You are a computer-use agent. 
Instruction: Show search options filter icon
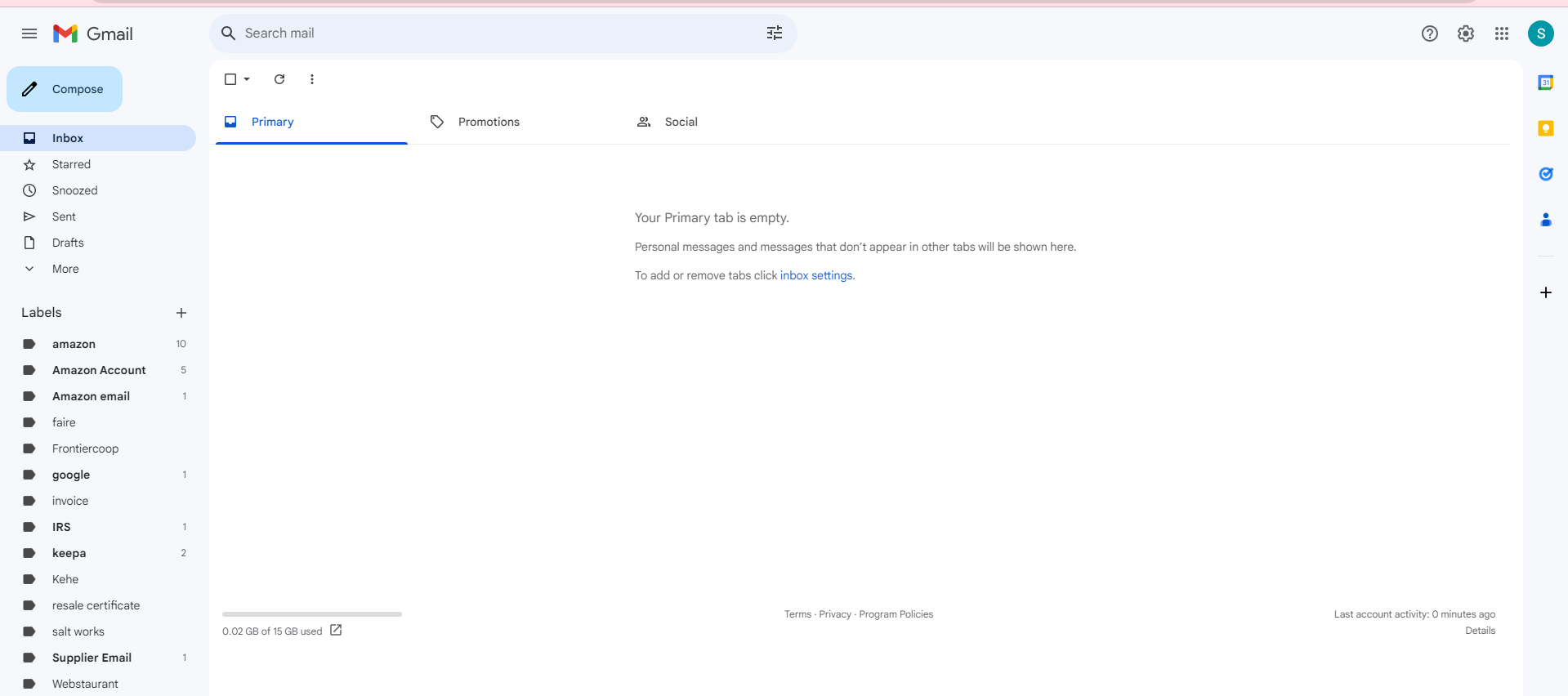775,33
